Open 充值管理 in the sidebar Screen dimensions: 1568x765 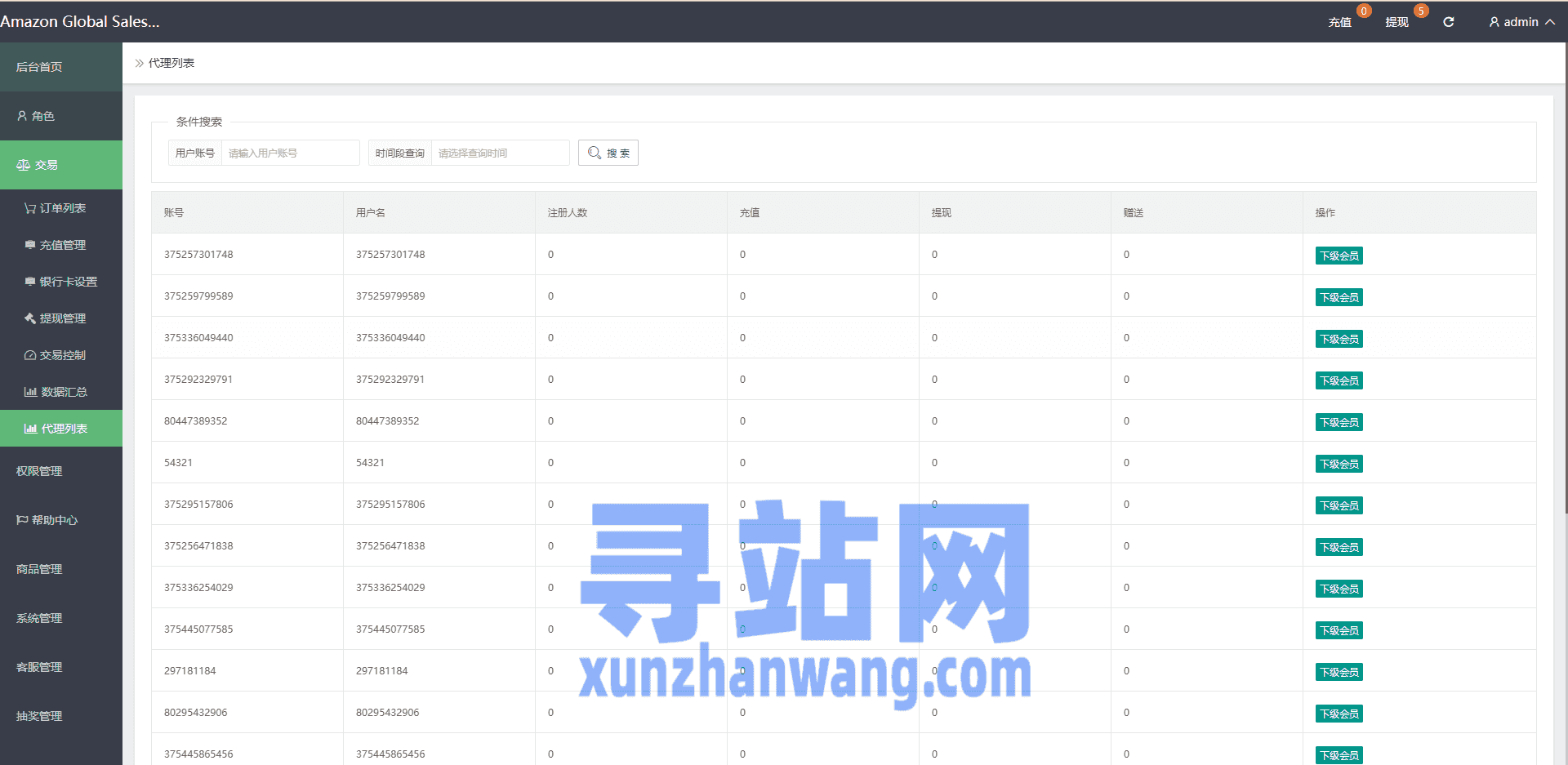pyautogui.click(x=61, y=245)
